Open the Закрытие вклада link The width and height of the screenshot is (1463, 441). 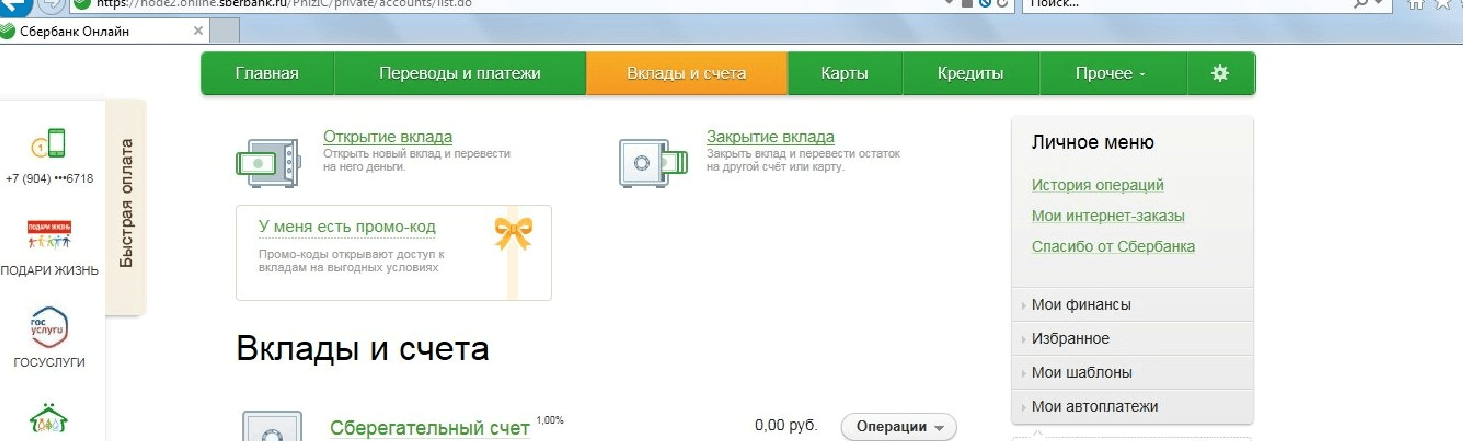tap(770, 137)
